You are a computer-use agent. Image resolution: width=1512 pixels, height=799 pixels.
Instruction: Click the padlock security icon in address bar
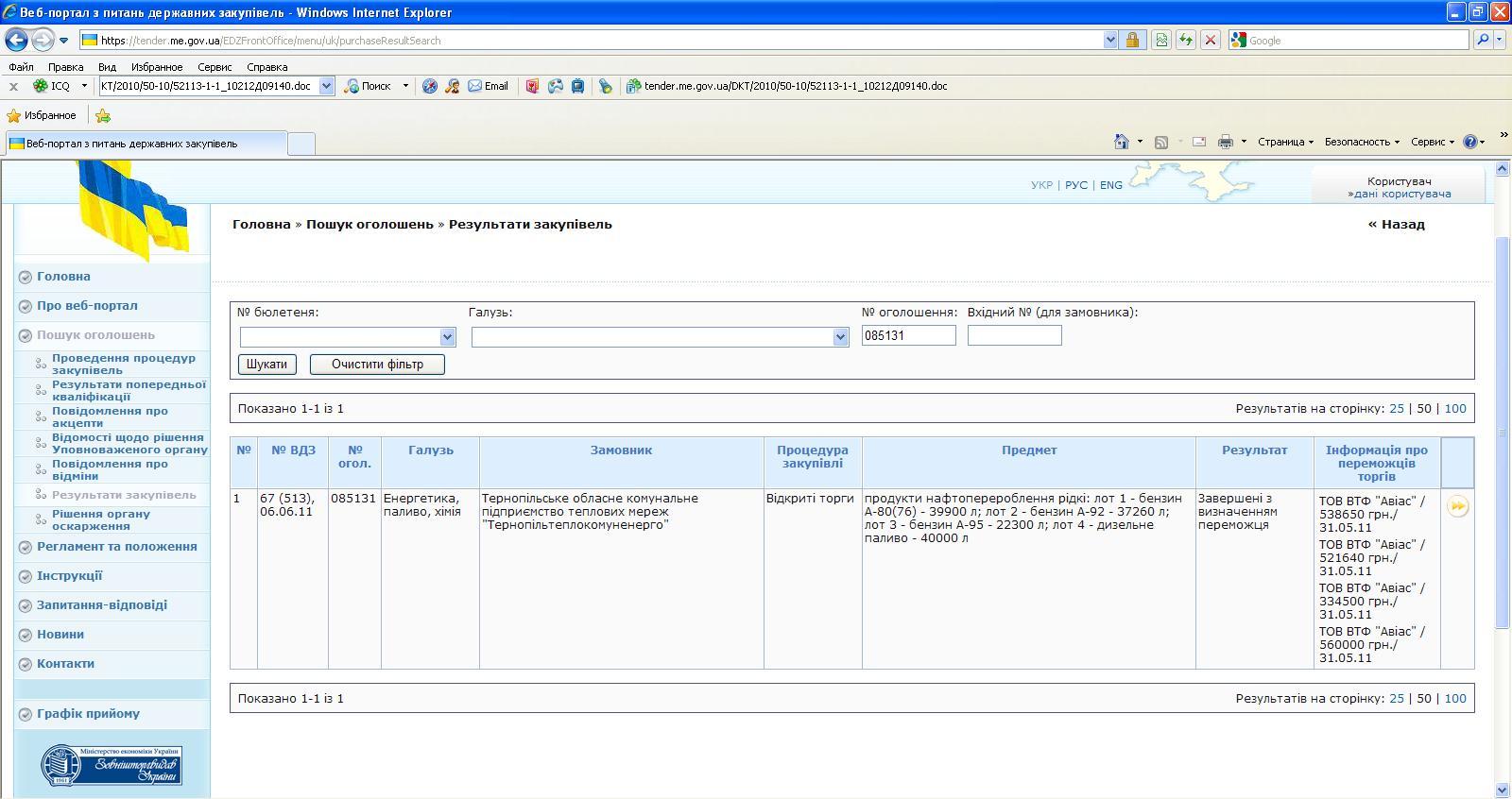[1132, 41]
